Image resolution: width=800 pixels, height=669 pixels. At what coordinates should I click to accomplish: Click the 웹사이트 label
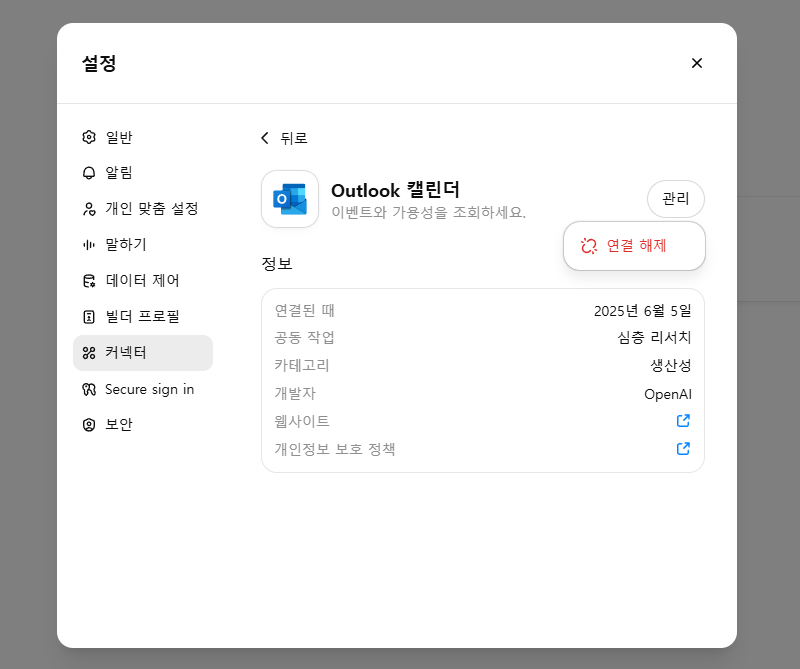tap(302, 422)
